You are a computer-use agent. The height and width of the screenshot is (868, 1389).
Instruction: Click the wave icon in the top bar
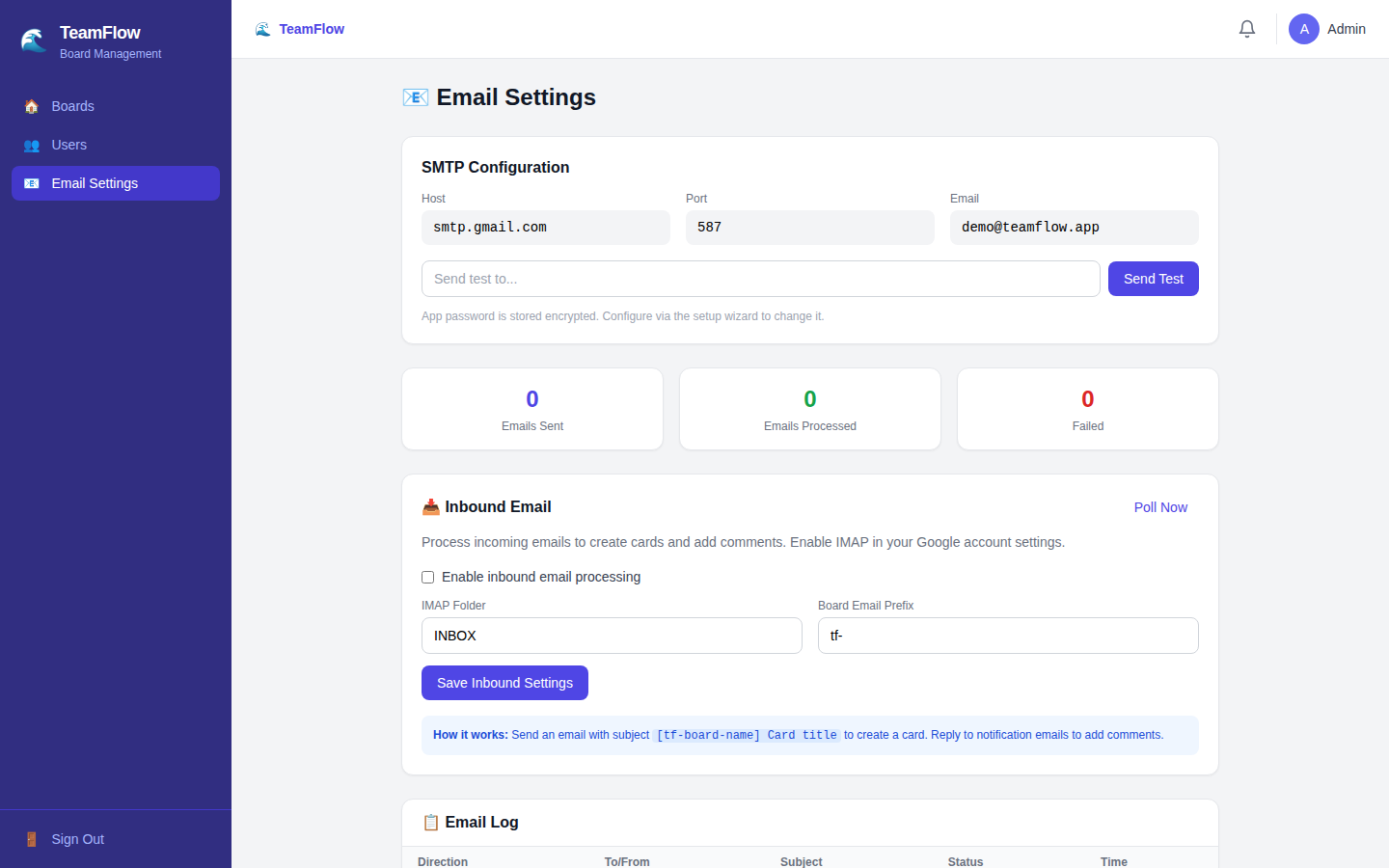click(x=261, y=29)
